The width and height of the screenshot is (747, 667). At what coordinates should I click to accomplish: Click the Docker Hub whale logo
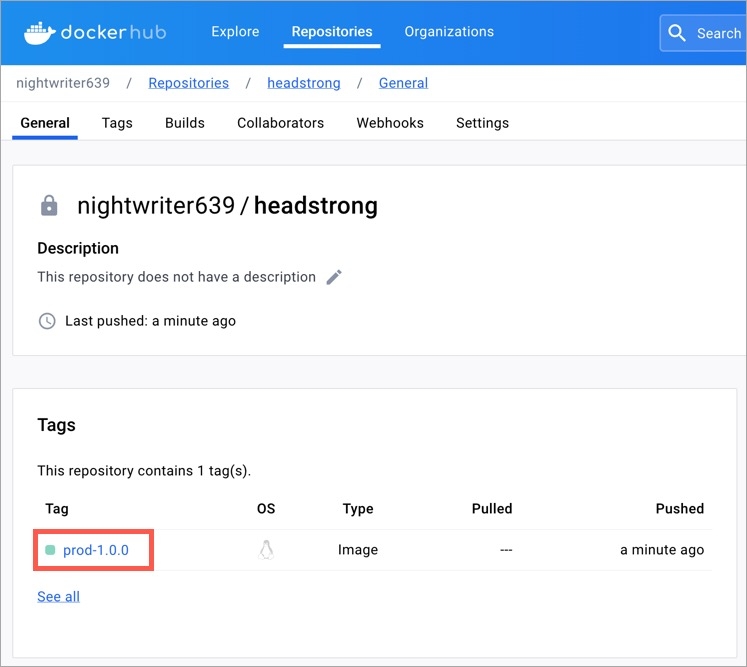coord(40,32)
